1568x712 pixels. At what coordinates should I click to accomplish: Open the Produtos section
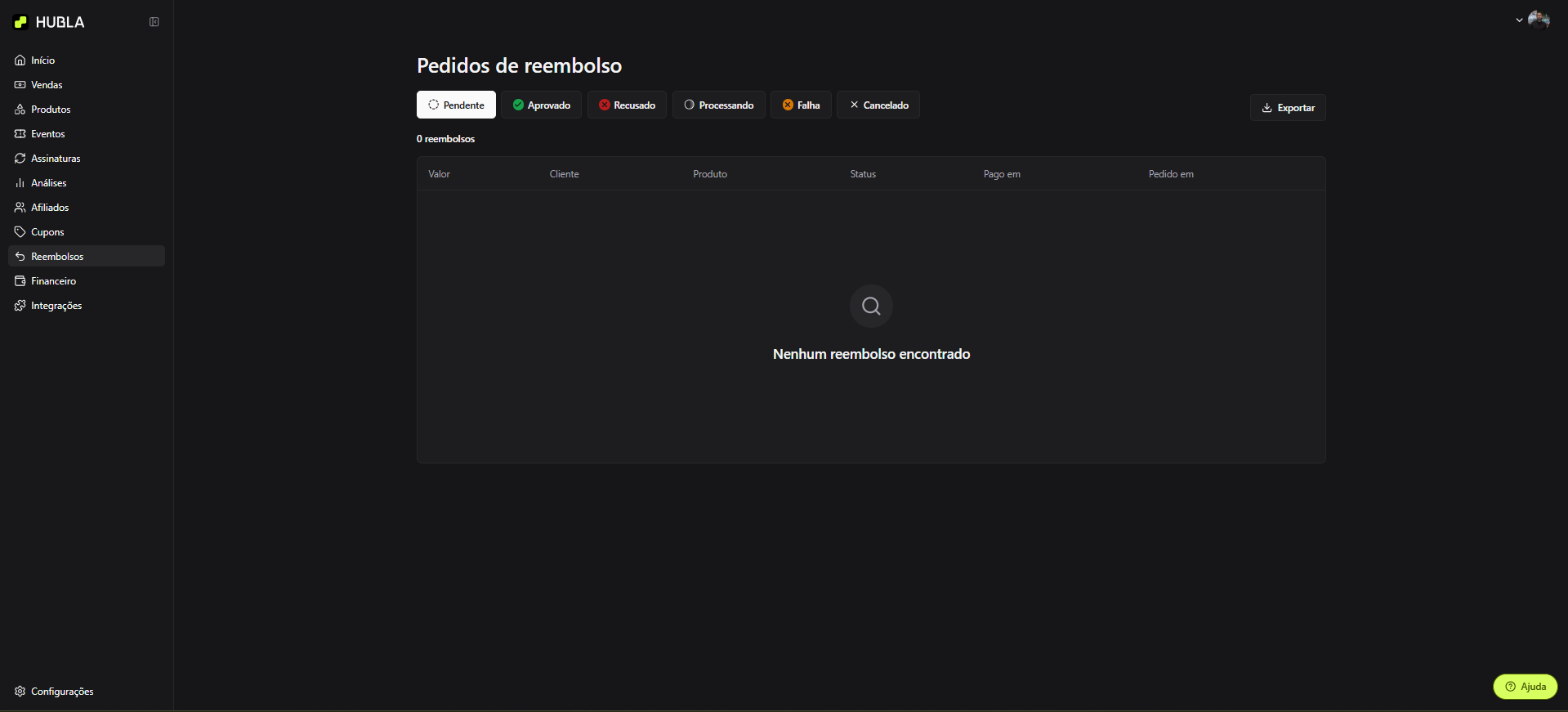click(x=51, y=110)
